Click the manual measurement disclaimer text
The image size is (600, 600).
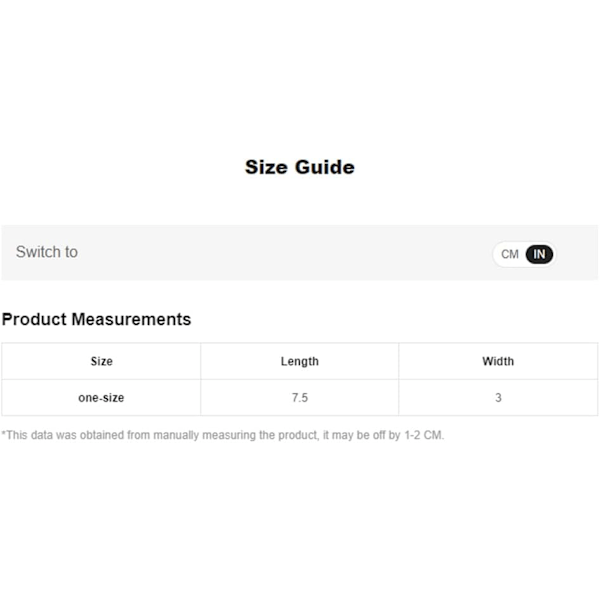pyautogui.click(x=223, y=435)
